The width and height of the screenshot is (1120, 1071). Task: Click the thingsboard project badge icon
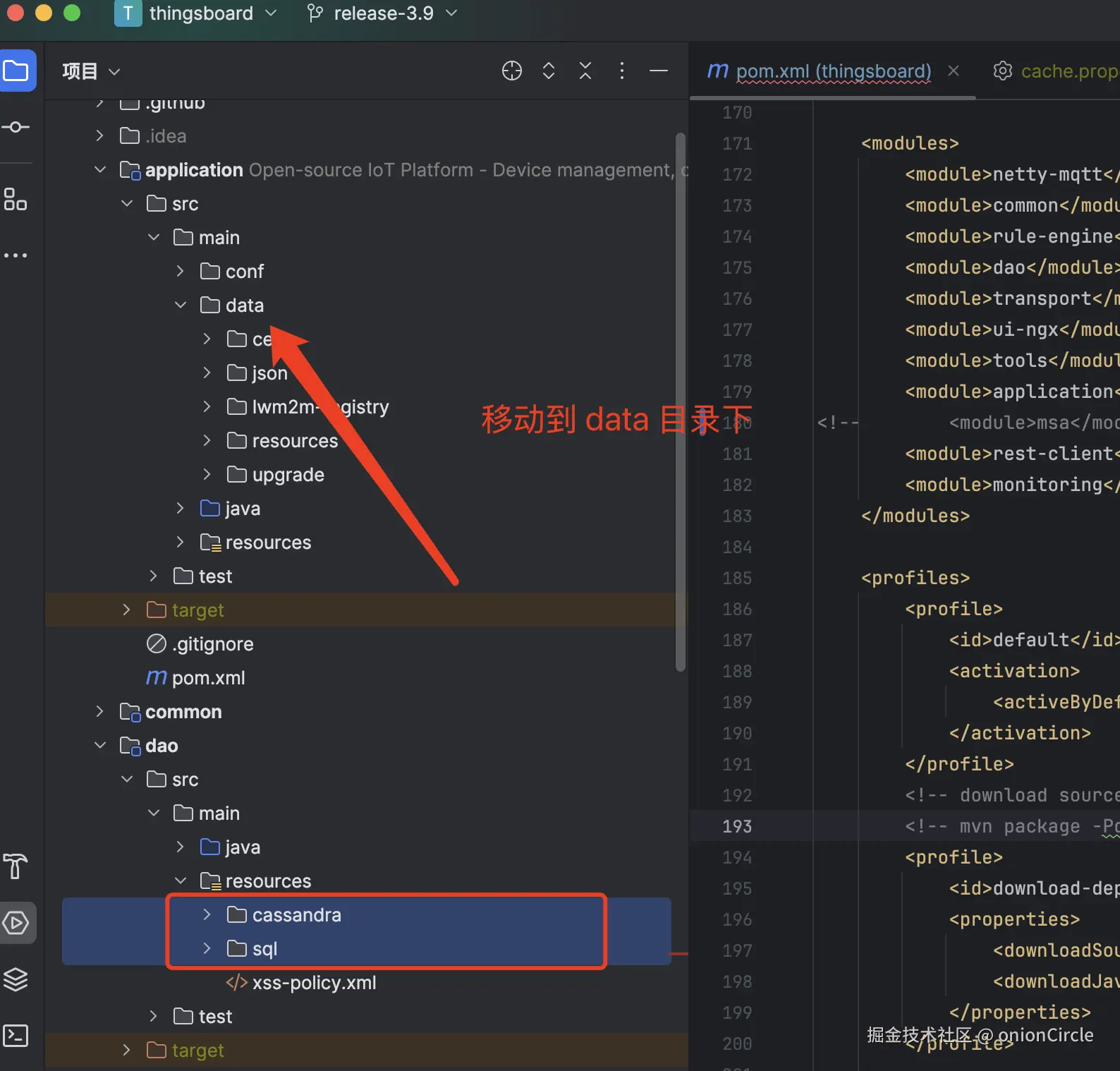[x=128, y=13]
